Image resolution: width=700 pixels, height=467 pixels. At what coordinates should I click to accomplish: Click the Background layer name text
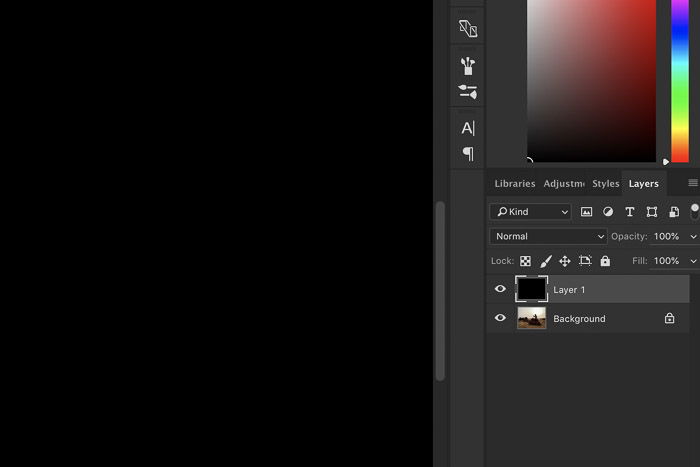point(579,319)
